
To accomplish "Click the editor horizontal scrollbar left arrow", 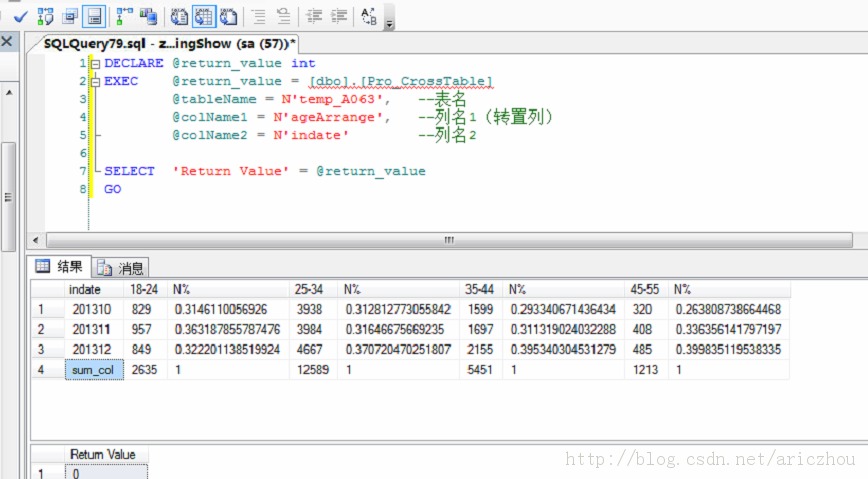I will coord(36,240).
